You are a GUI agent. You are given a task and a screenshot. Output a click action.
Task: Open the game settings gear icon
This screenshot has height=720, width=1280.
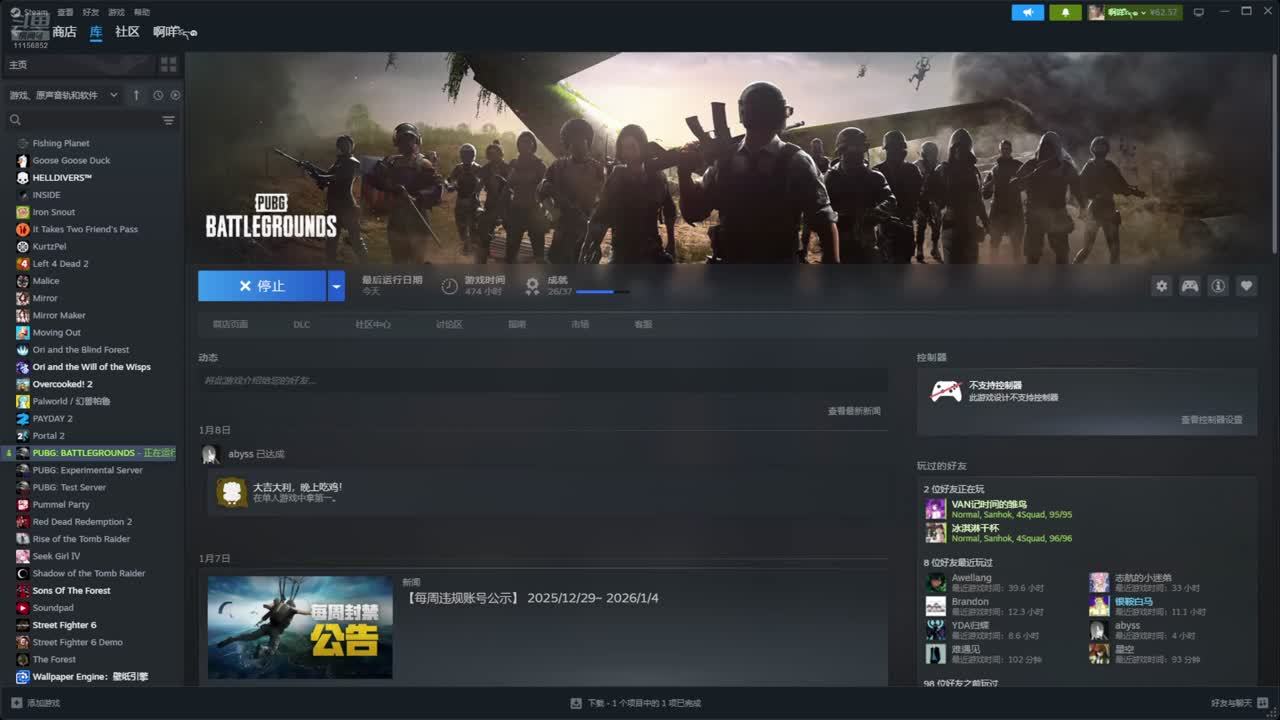pyautogui.click(x=1161, y=286)
